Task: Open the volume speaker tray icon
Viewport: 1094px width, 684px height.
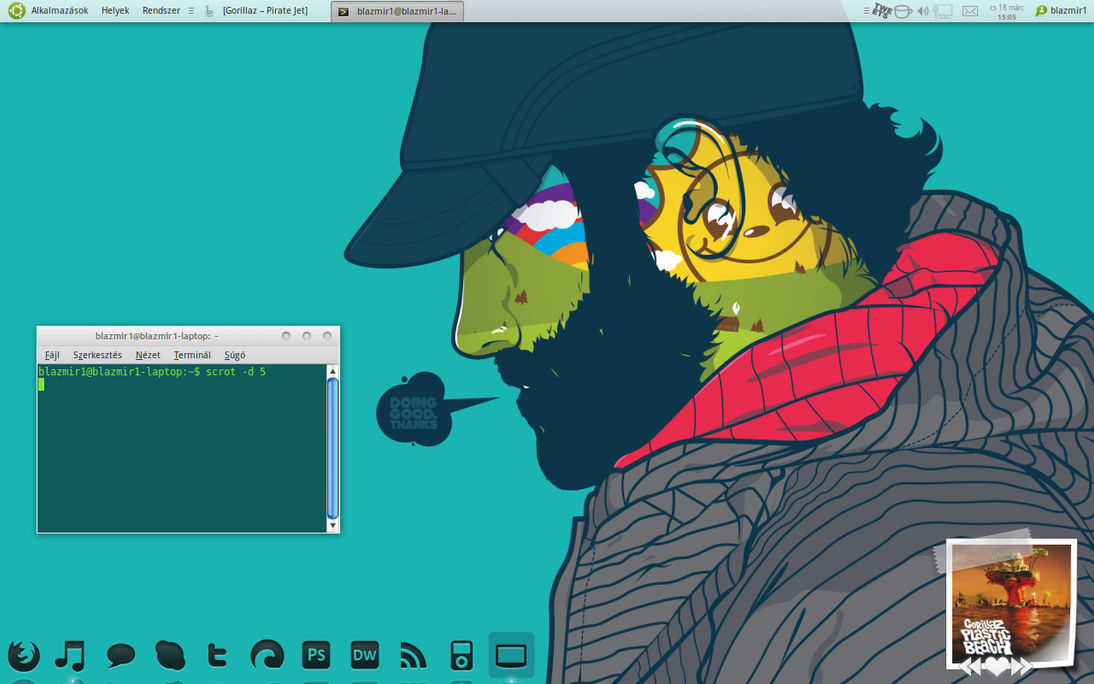Action: click(x=923, y=11)
